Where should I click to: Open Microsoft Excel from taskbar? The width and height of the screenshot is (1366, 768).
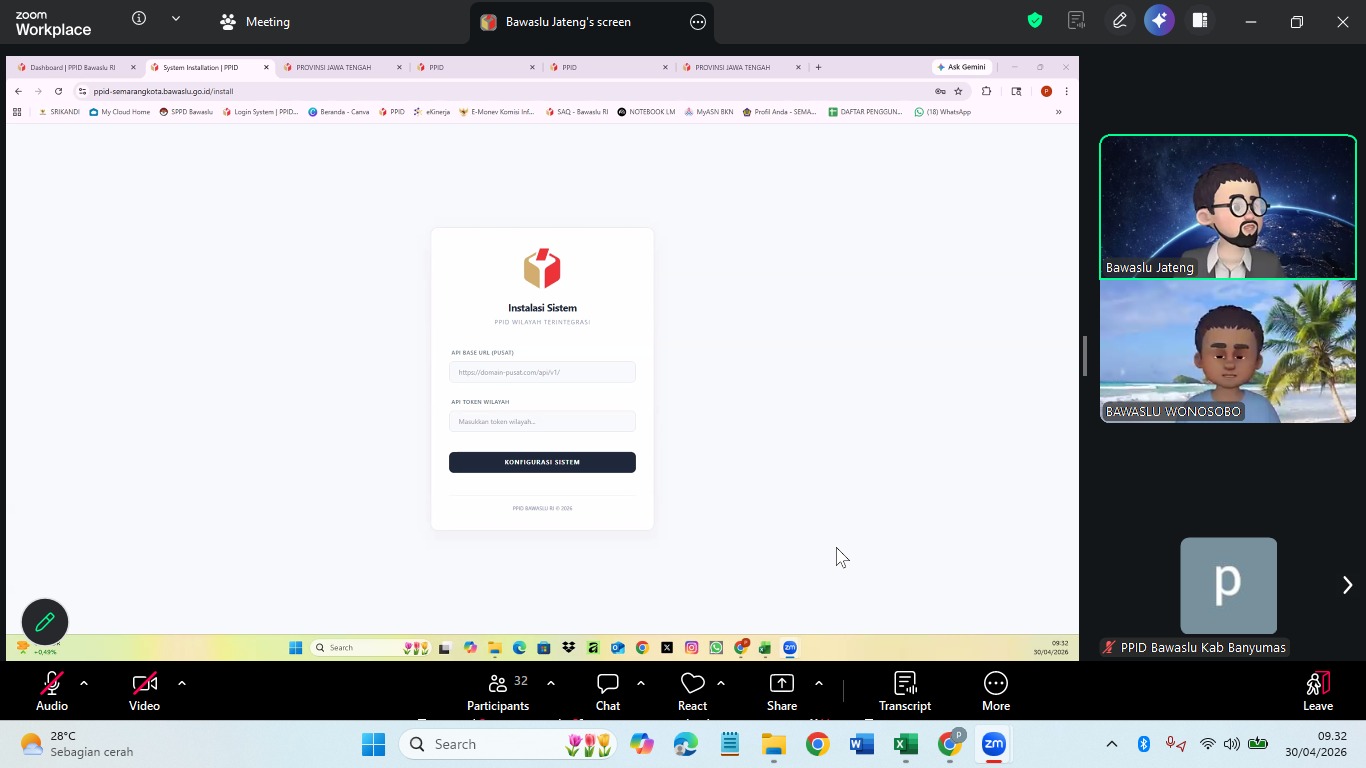point(906,744)
